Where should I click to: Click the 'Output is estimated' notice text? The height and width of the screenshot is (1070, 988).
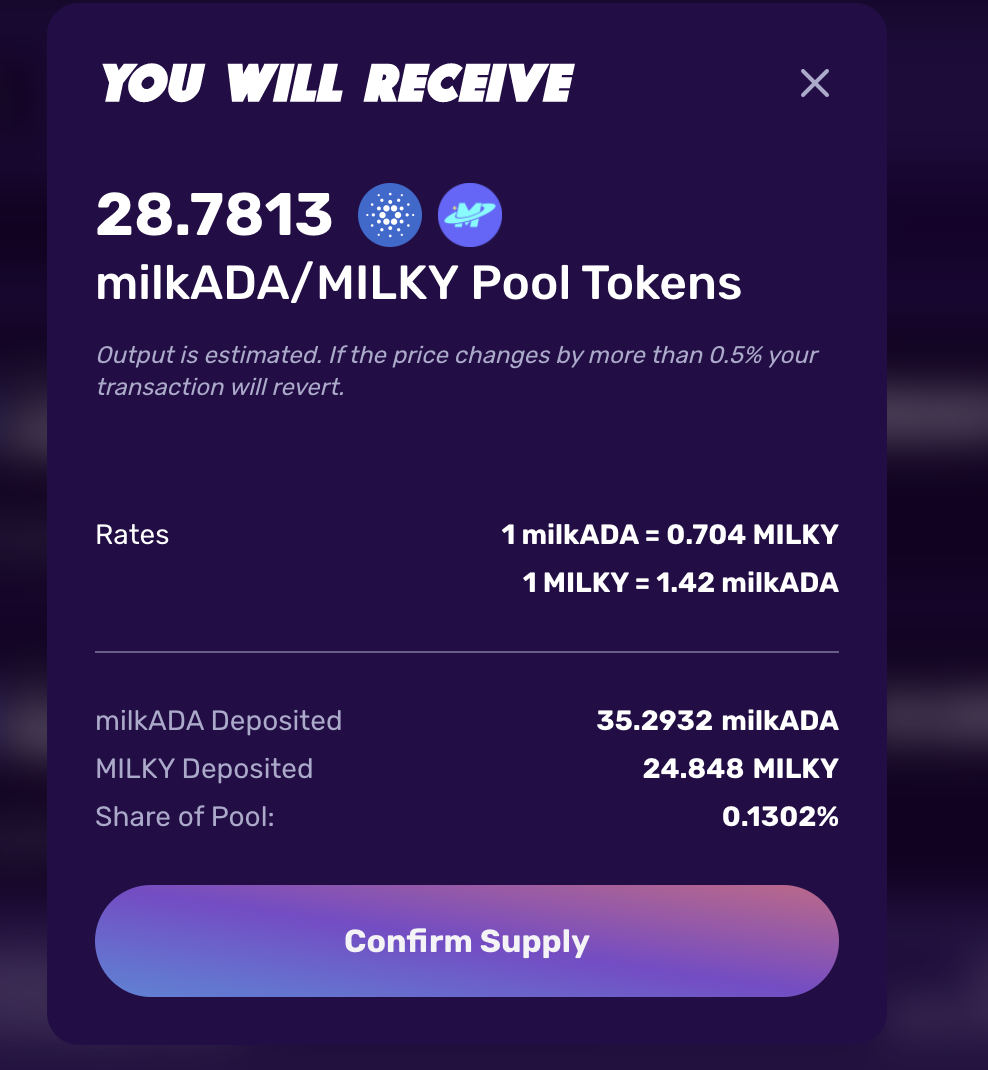point(457,356)
